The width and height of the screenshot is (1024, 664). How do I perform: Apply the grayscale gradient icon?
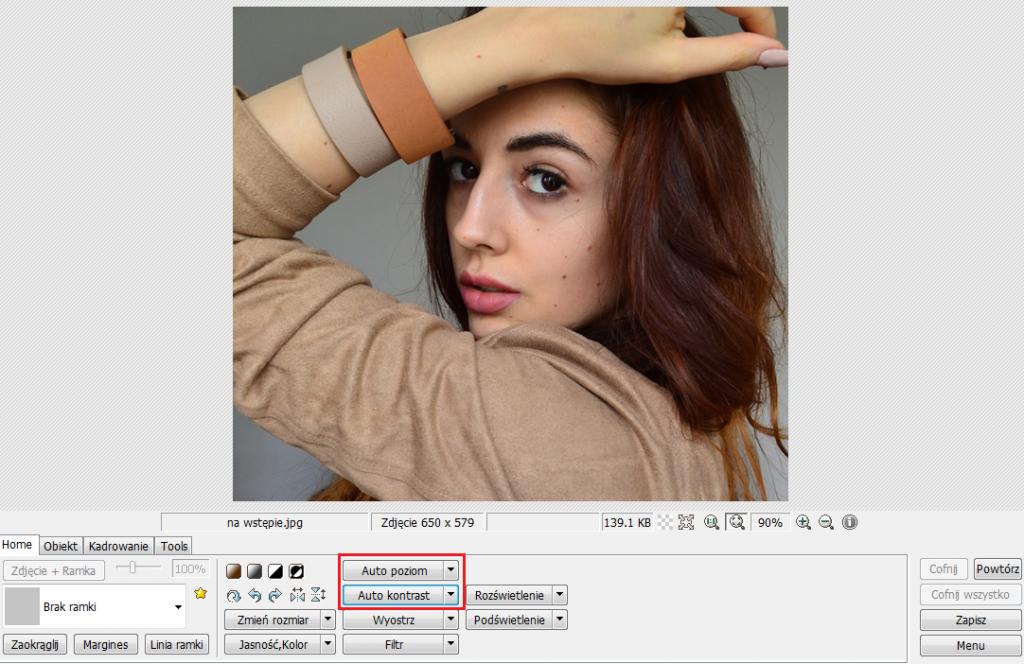pos(254,571)
